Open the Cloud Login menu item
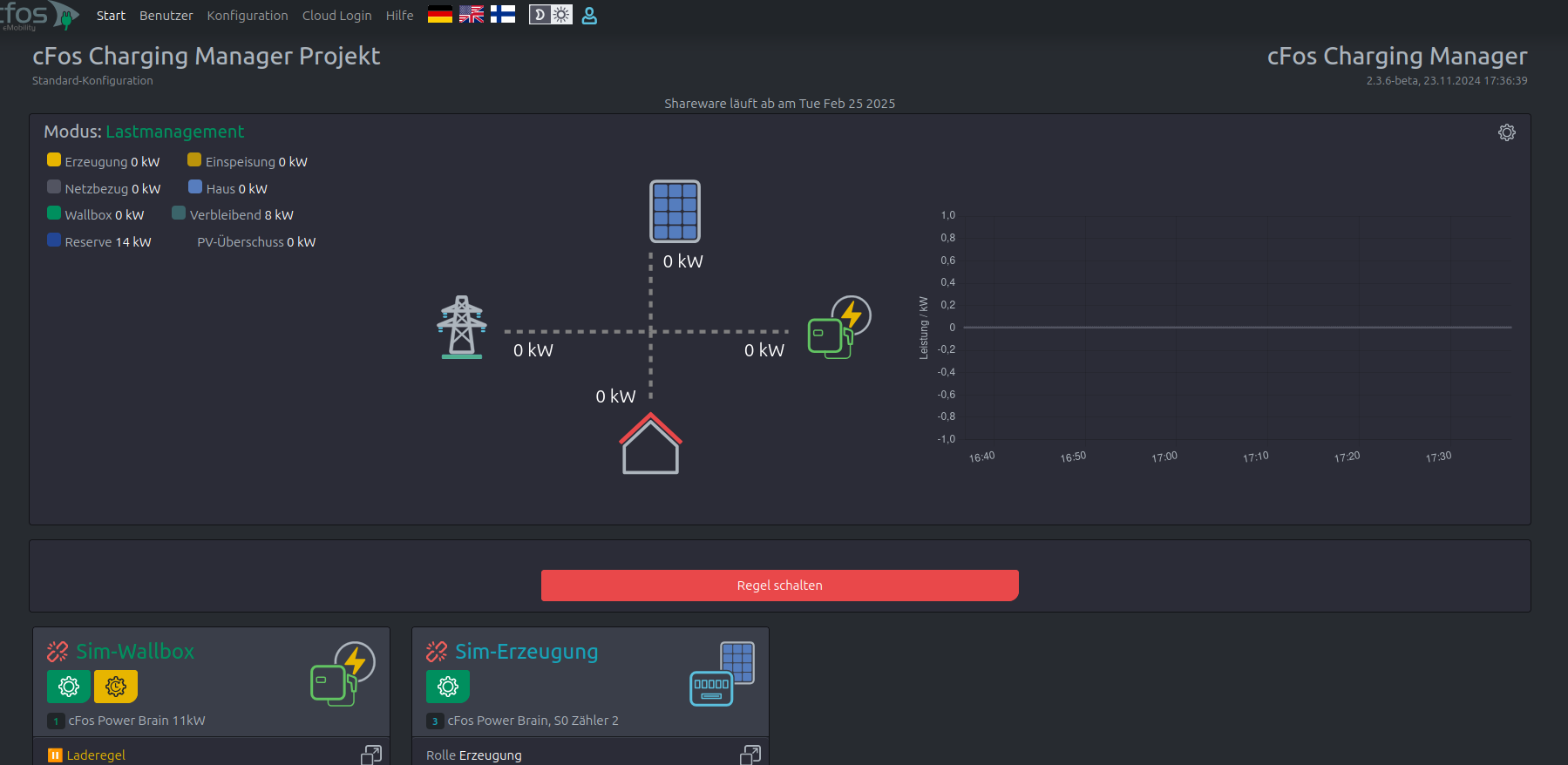1568x765 pixels. coord(336,16)
